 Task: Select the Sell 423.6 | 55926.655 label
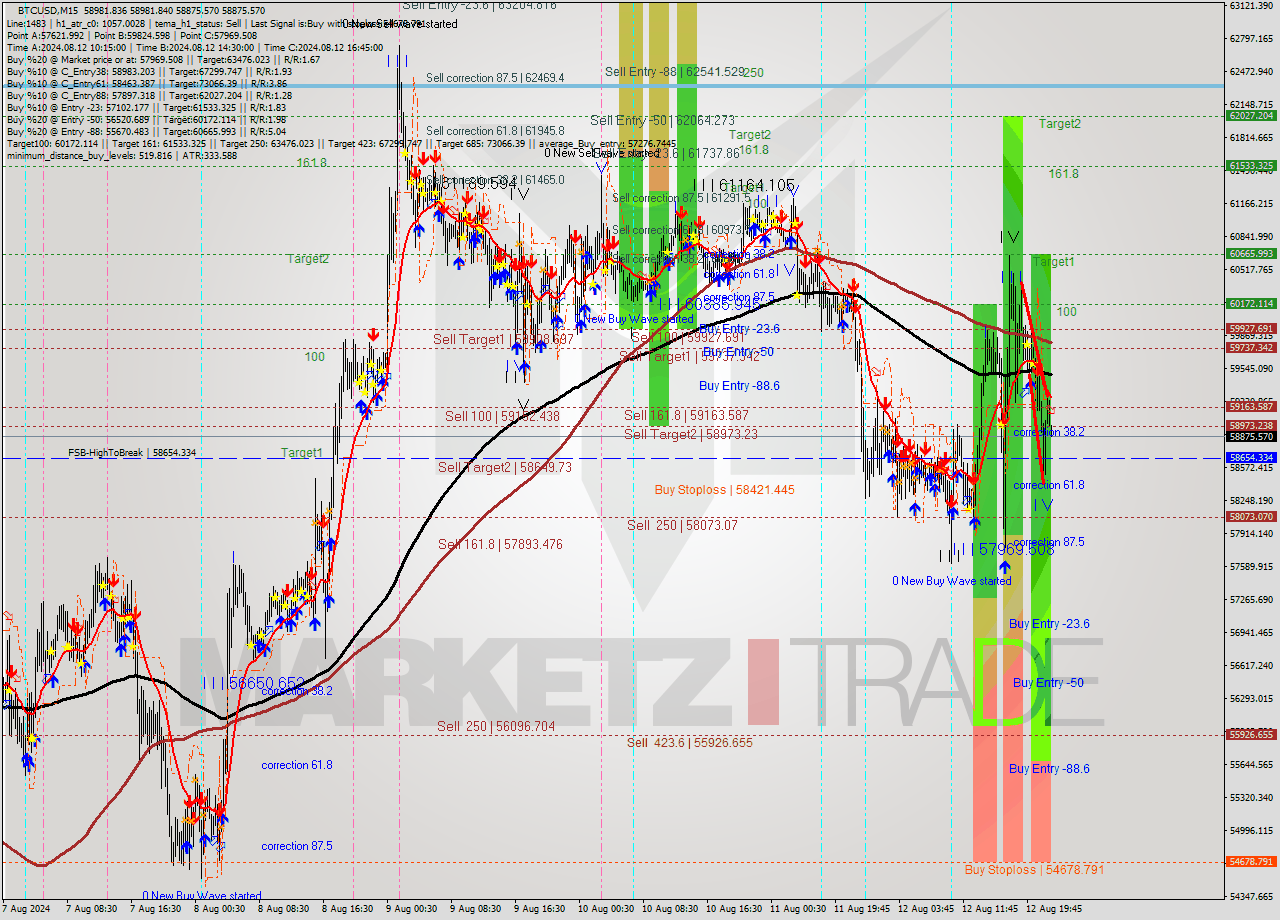click(x=690, y=742)
